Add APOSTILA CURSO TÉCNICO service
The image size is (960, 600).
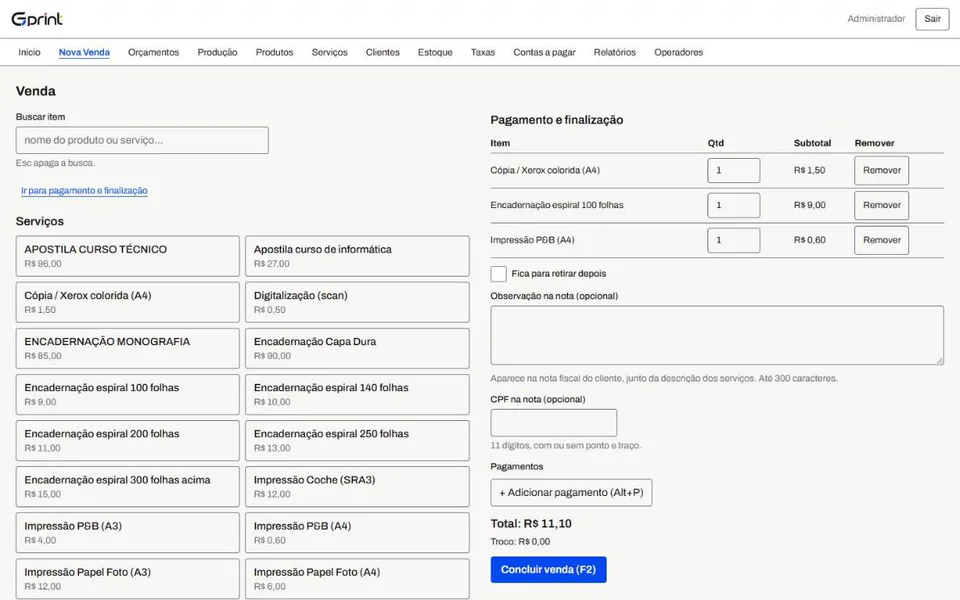tap(127, 256)
